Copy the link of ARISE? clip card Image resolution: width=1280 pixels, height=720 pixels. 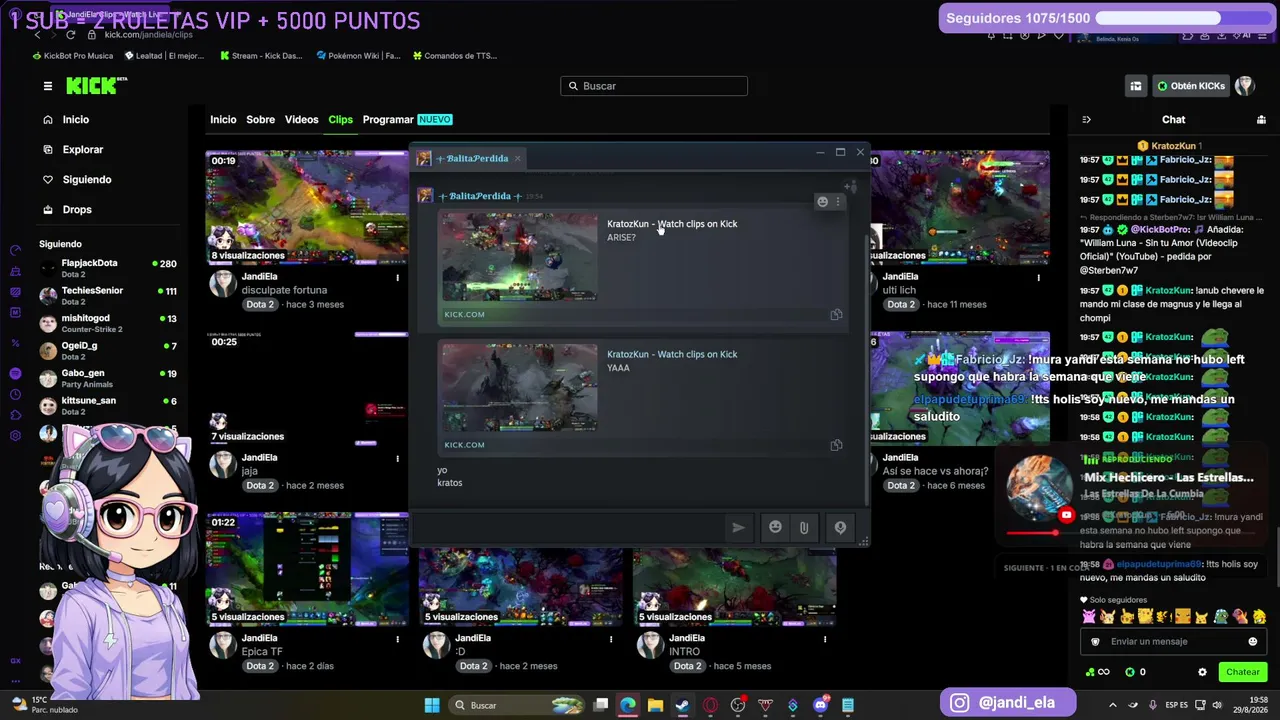point(836,315)
